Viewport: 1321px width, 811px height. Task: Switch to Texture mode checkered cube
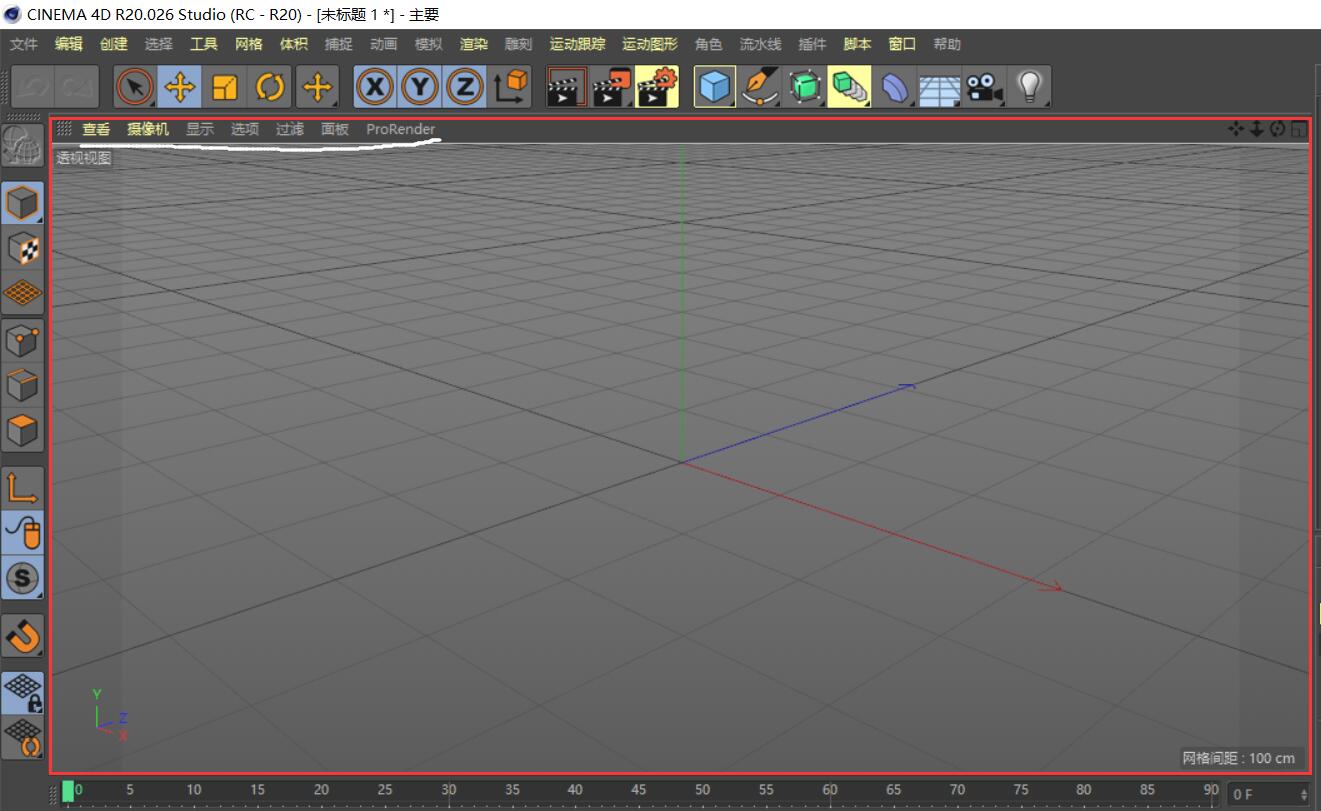click(x=23, y=248)
